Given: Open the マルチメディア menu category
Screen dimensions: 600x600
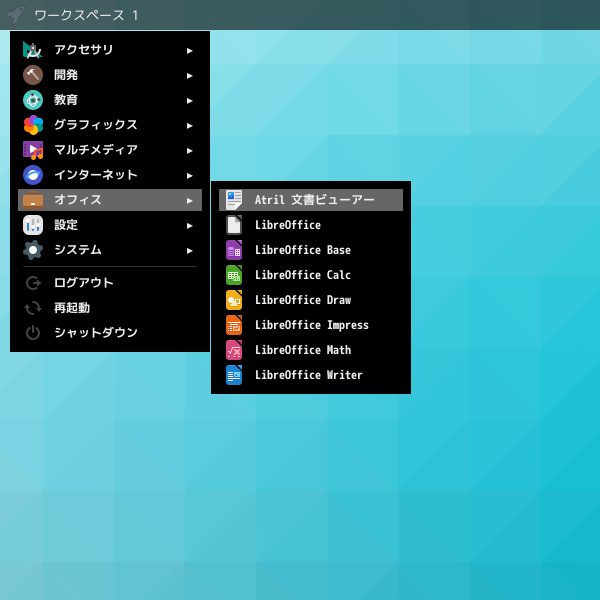Looking at the screenshot, I should click(95, 150).
